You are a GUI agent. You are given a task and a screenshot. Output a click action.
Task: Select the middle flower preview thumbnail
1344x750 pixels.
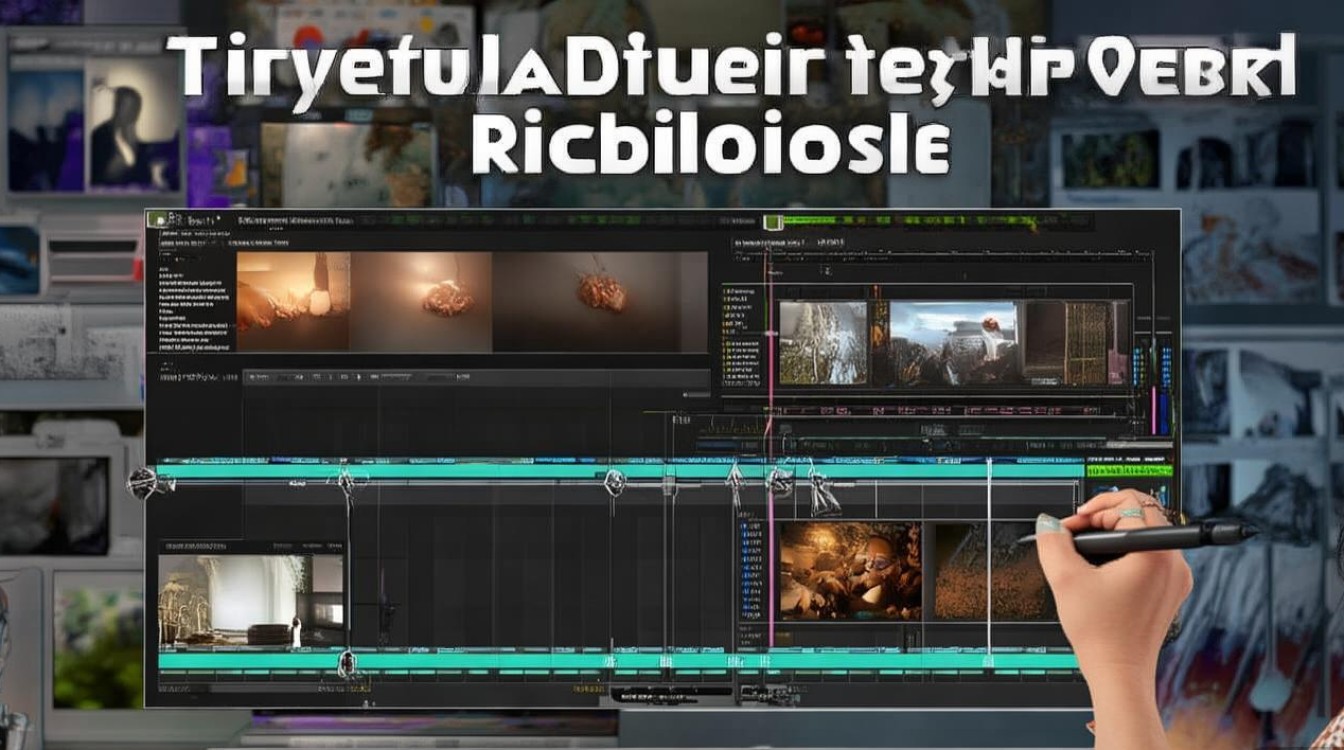[x=421, y=301]
